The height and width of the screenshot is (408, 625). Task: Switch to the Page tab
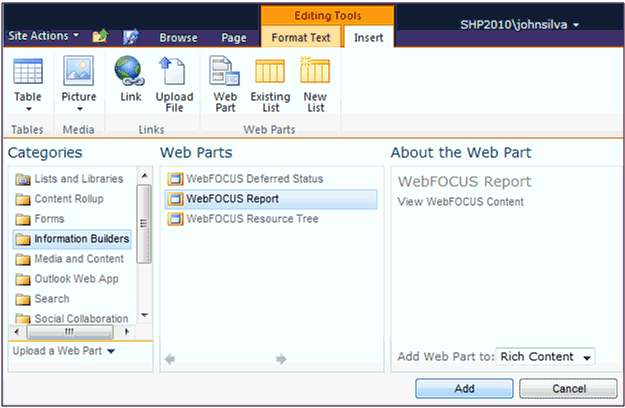tap(234, 38)
